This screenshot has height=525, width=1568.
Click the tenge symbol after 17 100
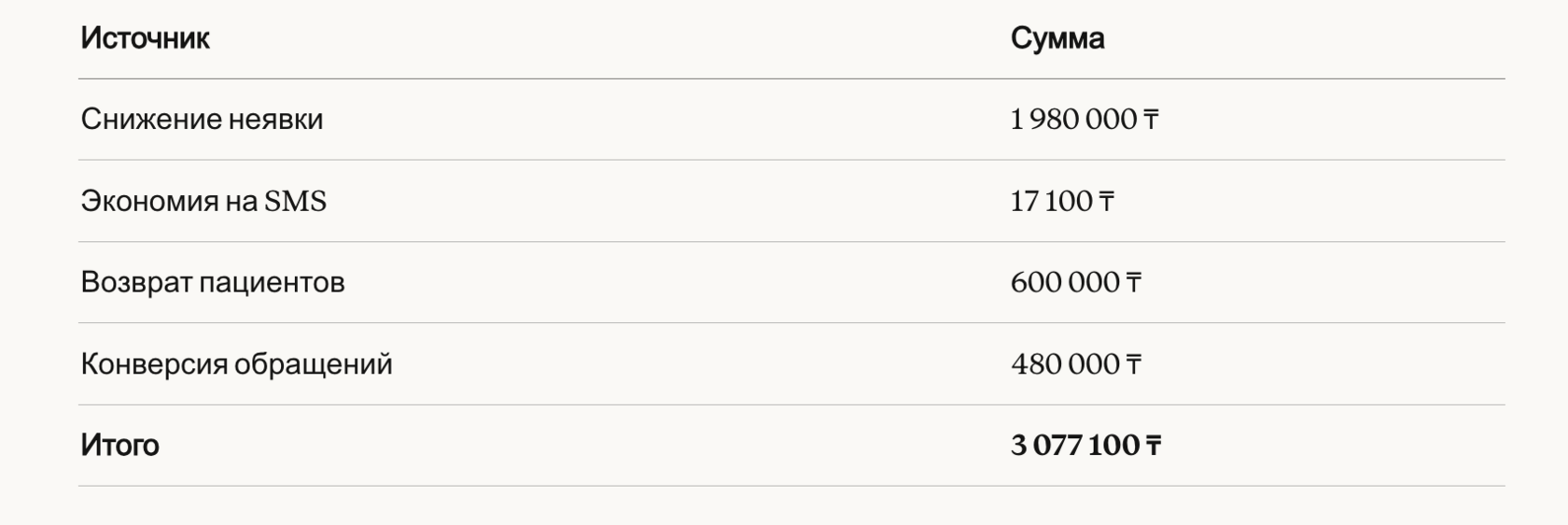click(x=1106, y=201)
